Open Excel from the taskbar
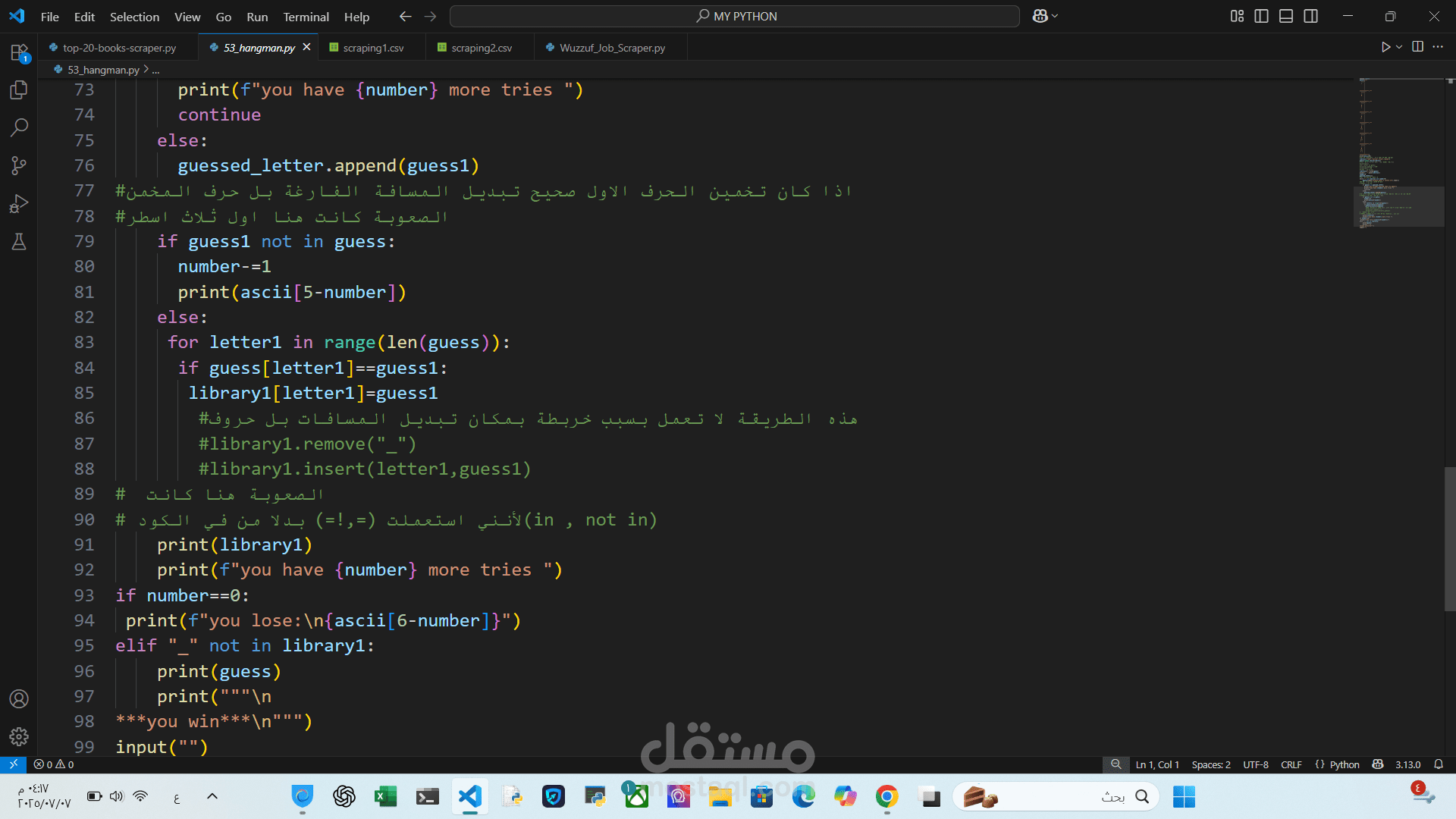 tap(386, 796)
